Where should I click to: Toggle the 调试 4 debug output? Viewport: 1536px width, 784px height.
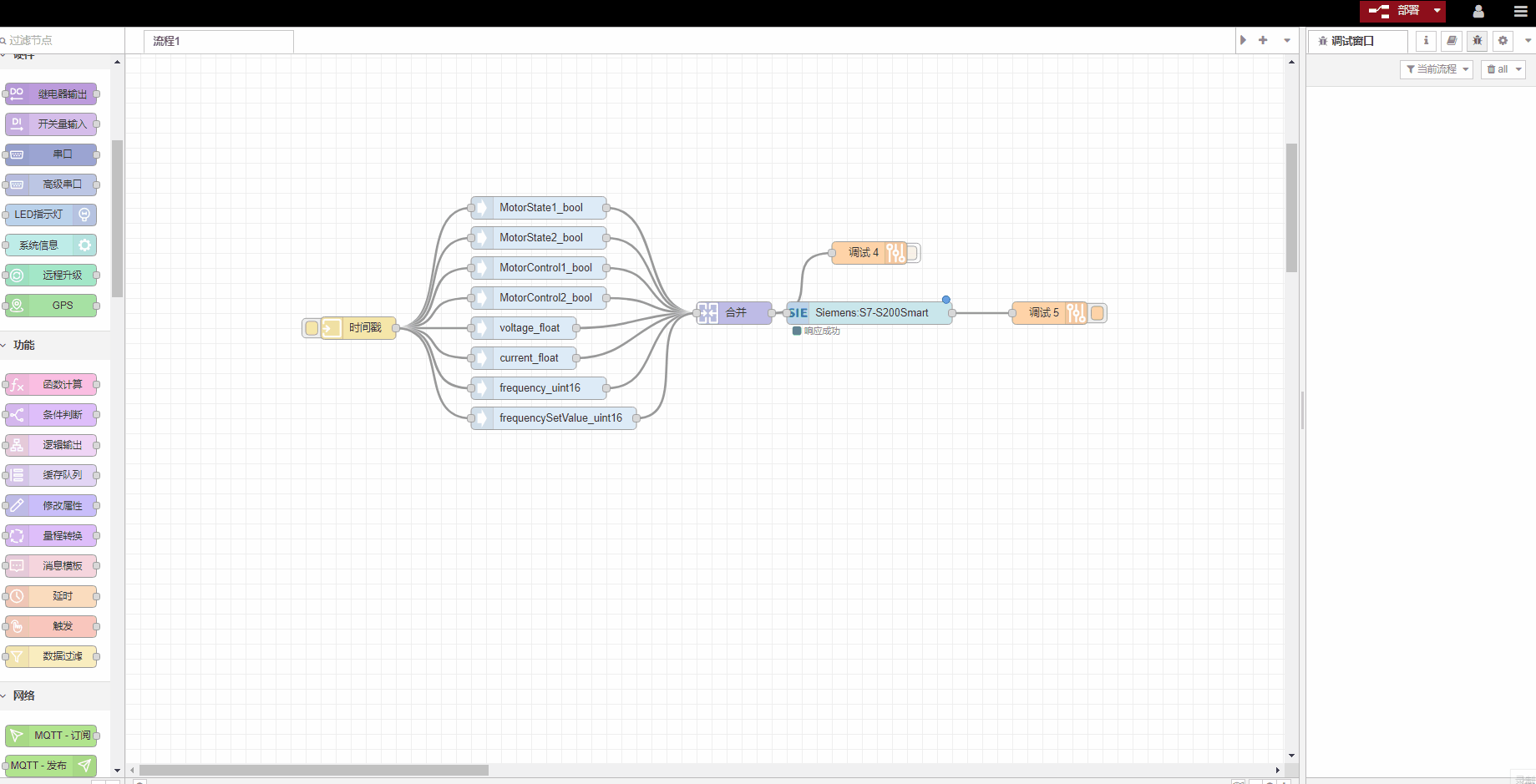pos(912,252)
